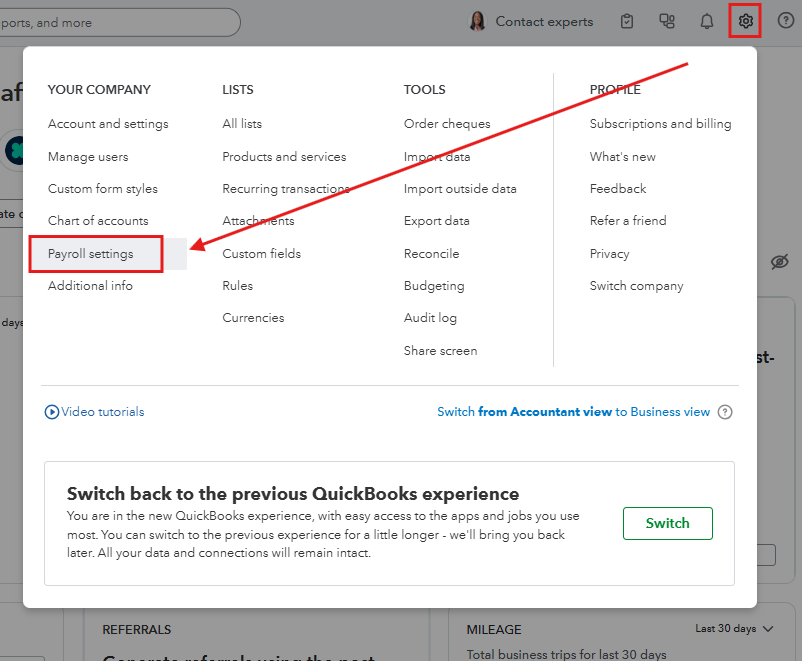Toggle the hide-values eye icon
This screenshot has height=661, width=802.
coord(779,262)
